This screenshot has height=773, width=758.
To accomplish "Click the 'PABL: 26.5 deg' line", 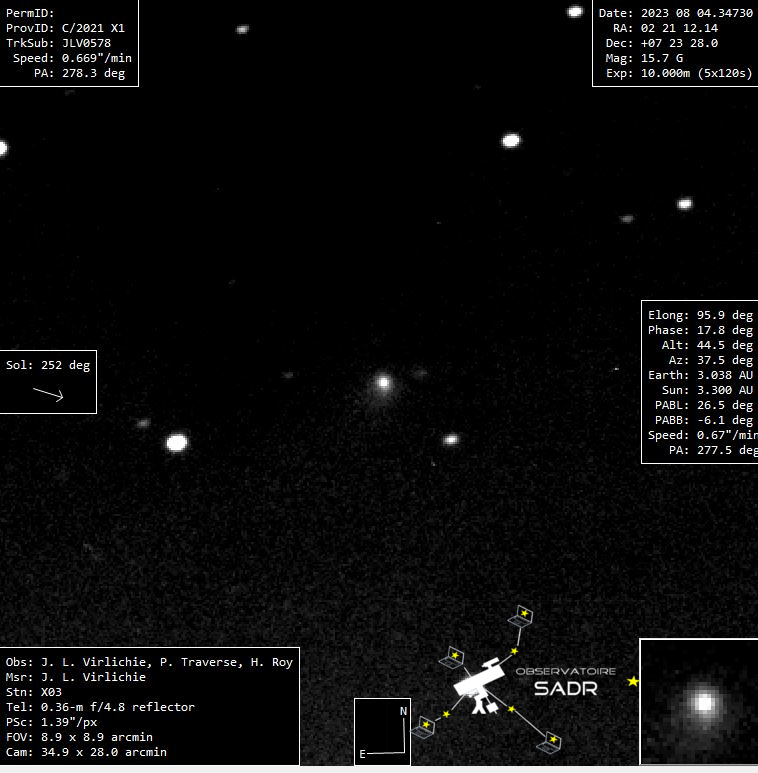I will pyautogui.click(x=704, y=405).
